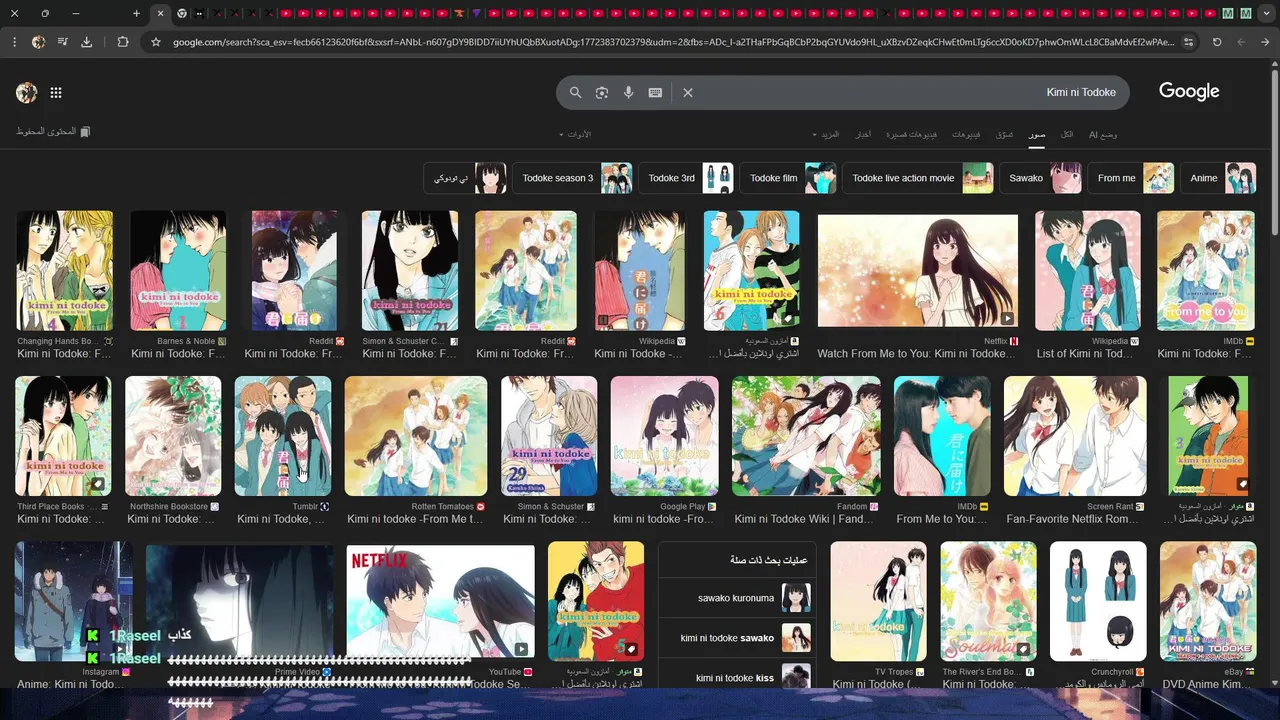Click the search magnifier icon in Google search box
This screenshot has width=1280, height=720.
click(575, 92)
